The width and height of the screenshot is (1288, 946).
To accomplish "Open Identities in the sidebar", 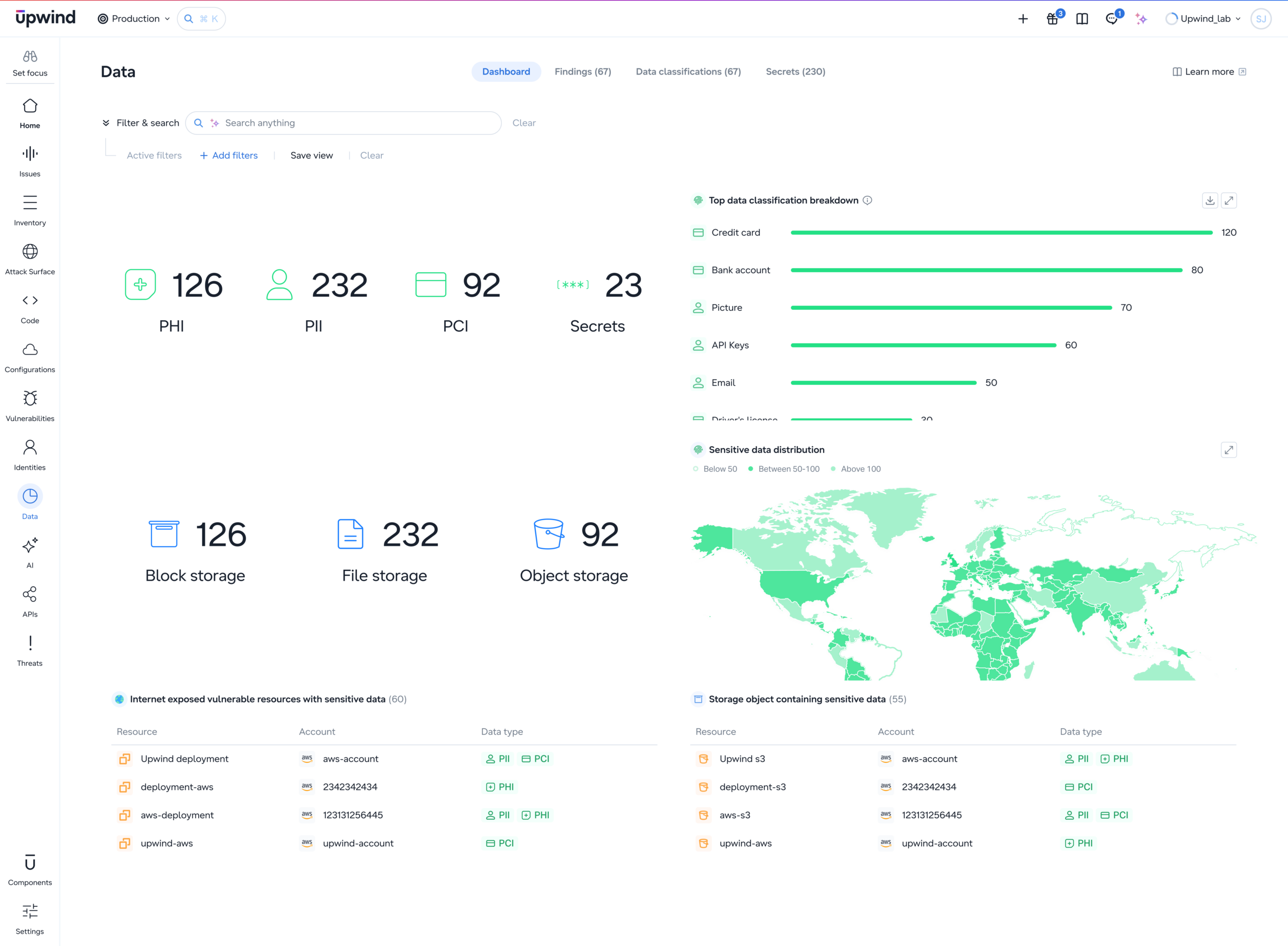I will click(30, 455).
